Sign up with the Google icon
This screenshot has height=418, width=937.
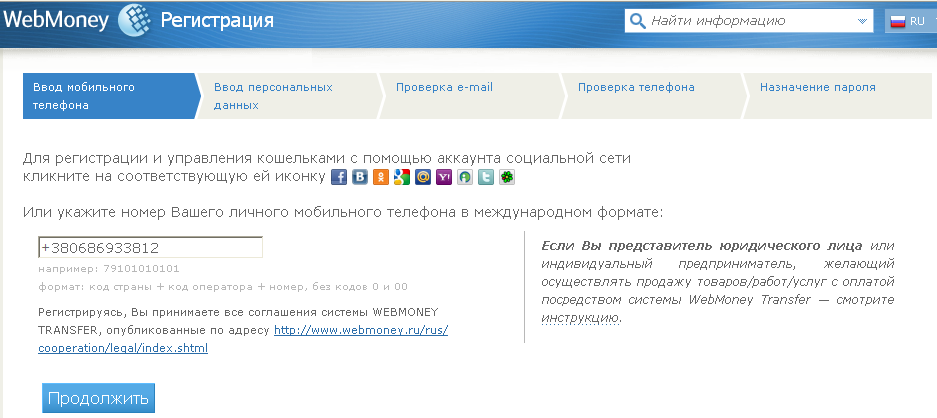click(x=402, y=178)
